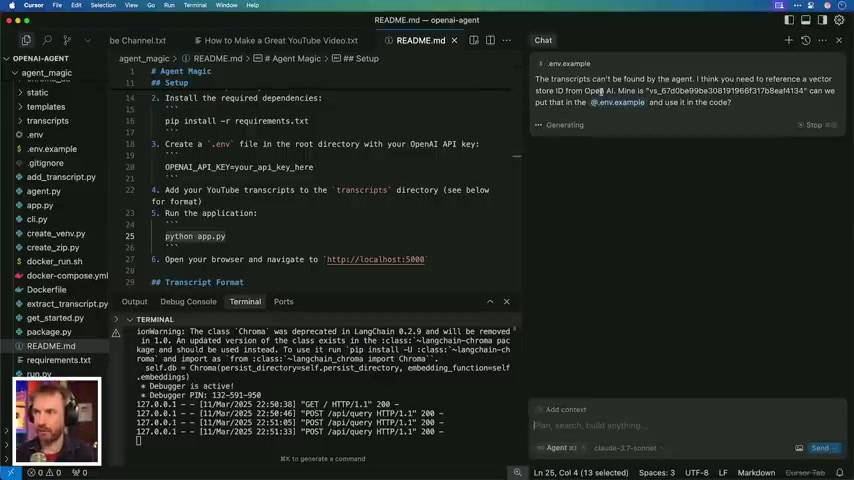Follow the http://localhost:5000 link
Viewport: 854px width, 480px height.
click(375, 259)
